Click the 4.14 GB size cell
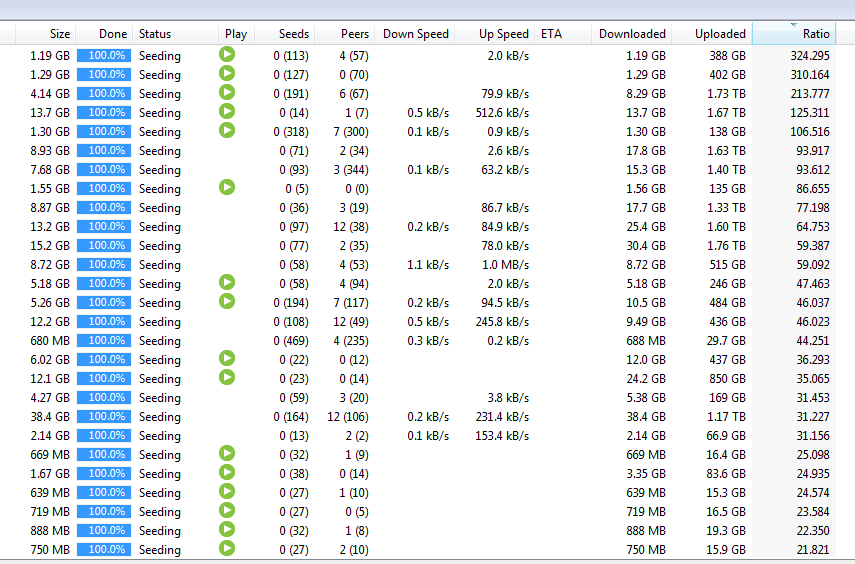This screenshot has height=564, width=855. click(x=50, y=94)
